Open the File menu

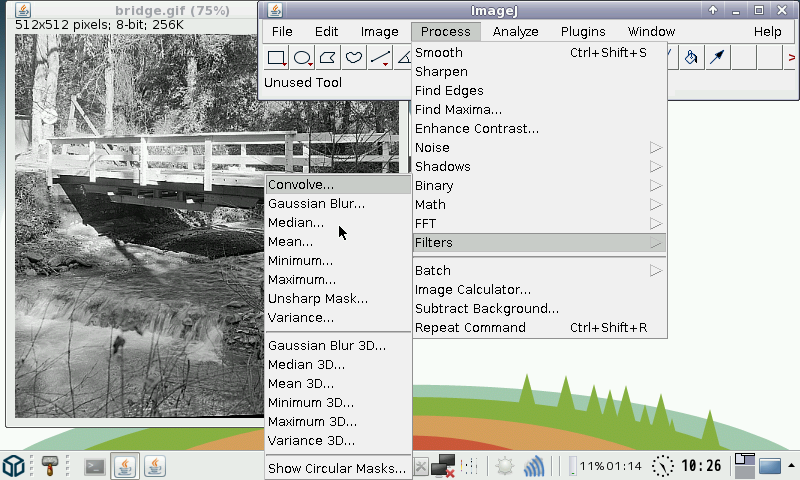(x=282, y=32)
